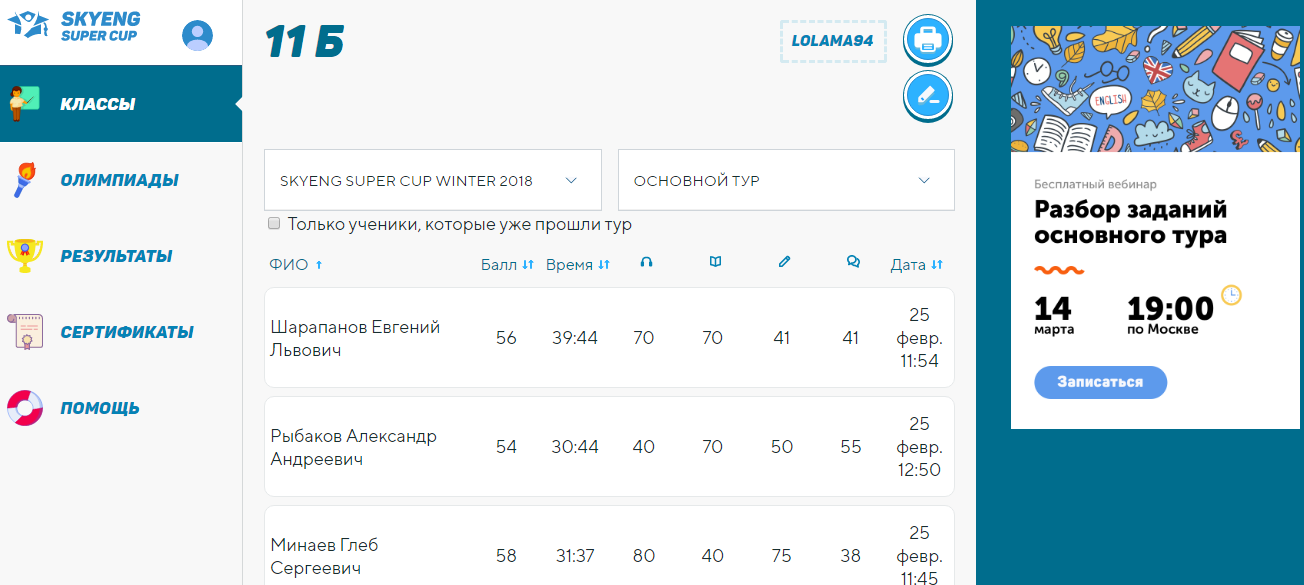The image size is (1304, 585).
Task: Open the Основной тур dropdown
Action: pos(787,181)
